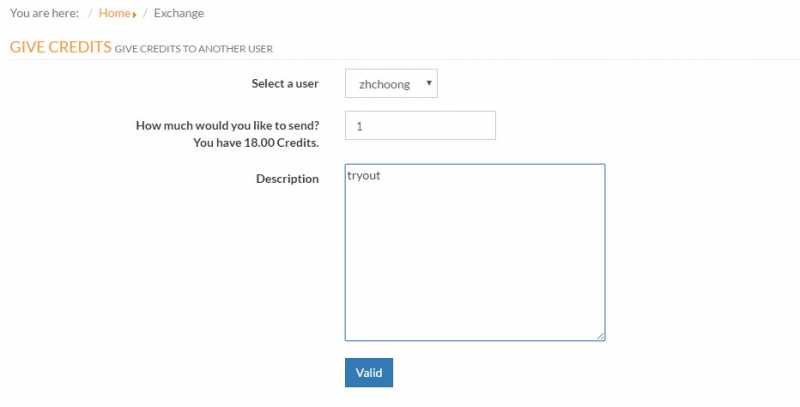The height and width of the screenshot is (407, 800).
Task: Click the dropdown arrow beside zhchoong
Action: tap(429, 83)
